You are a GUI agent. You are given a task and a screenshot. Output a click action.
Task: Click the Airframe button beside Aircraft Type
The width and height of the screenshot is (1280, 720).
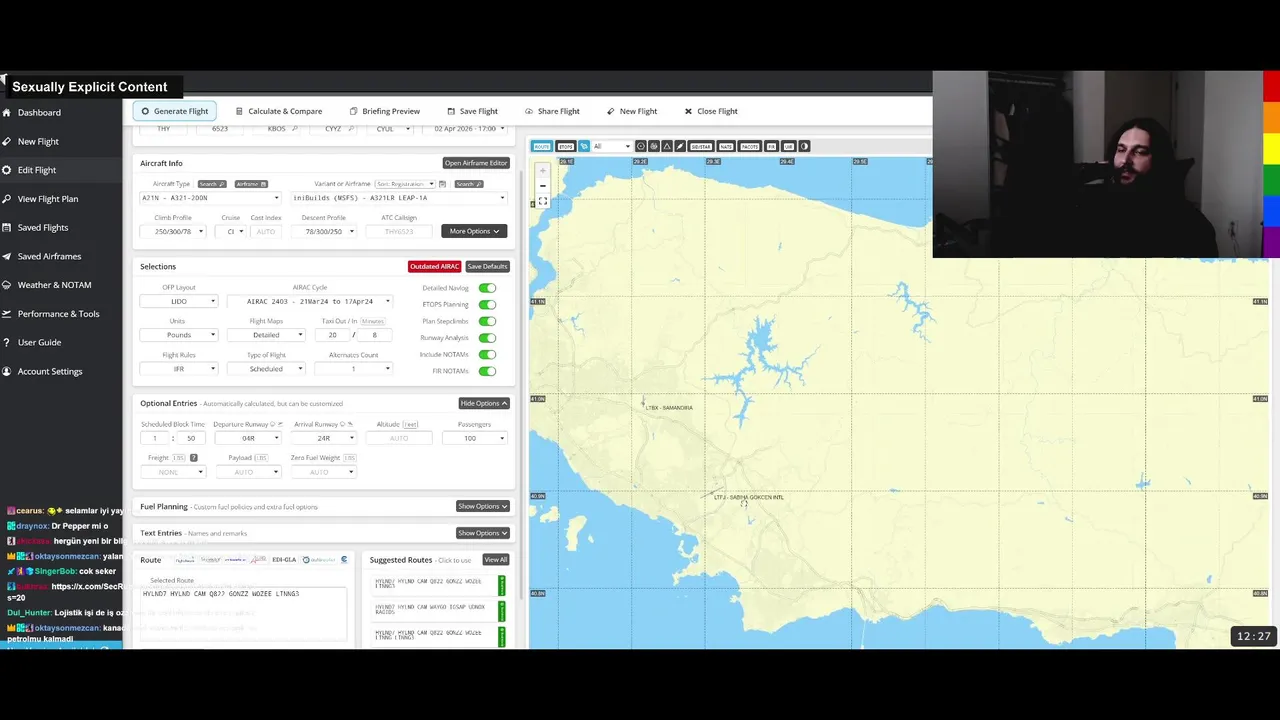click(251, 184)
